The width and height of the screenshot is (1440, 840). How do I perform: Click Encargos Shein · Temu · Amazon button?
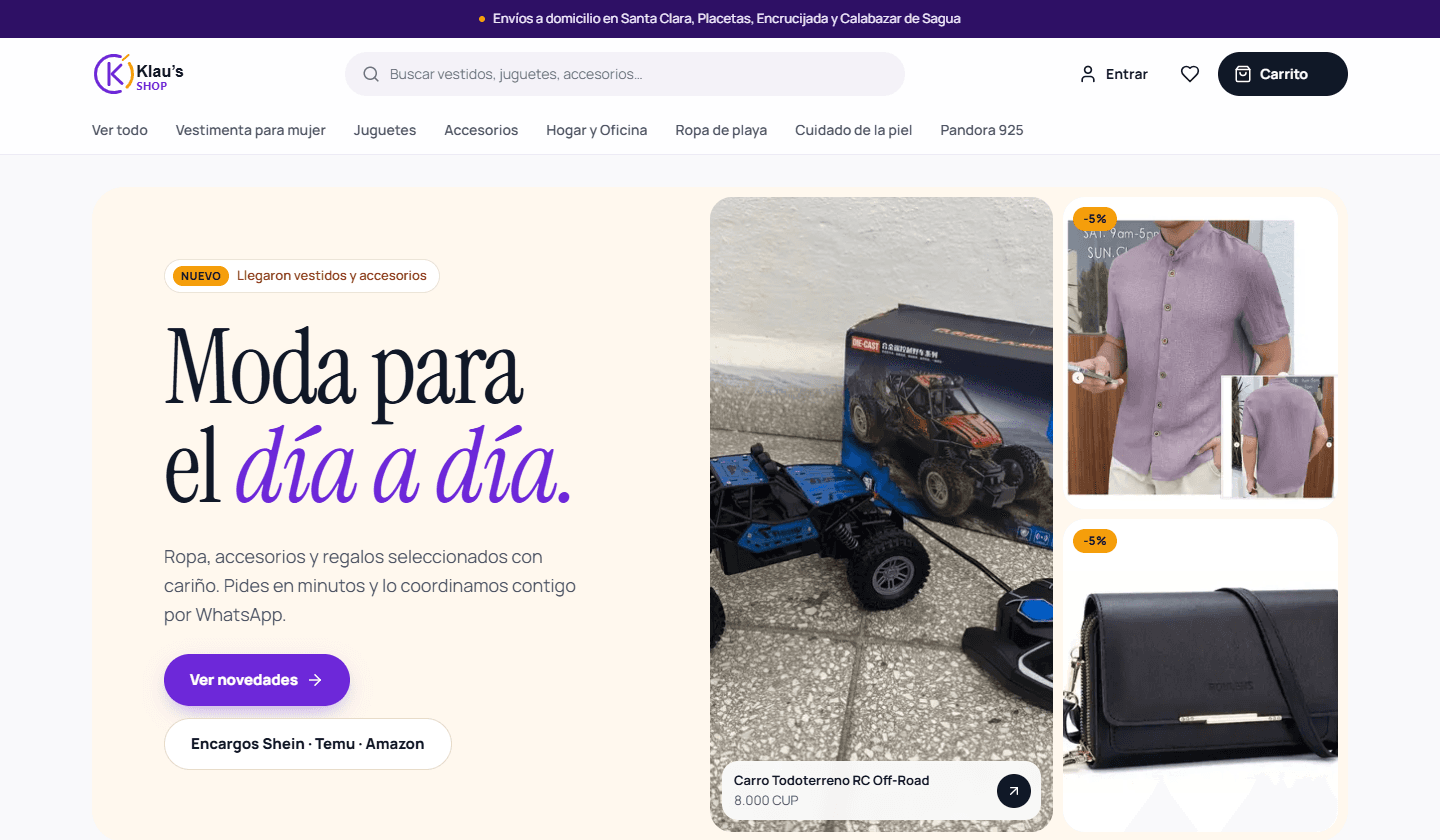308,744
